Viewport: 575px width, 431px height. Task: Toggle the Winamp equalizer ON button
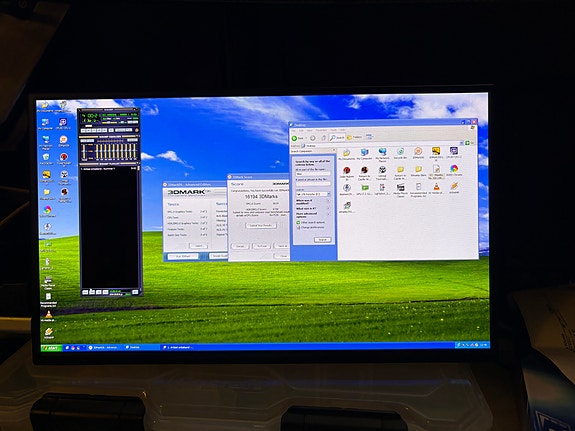tap(83, 140)
